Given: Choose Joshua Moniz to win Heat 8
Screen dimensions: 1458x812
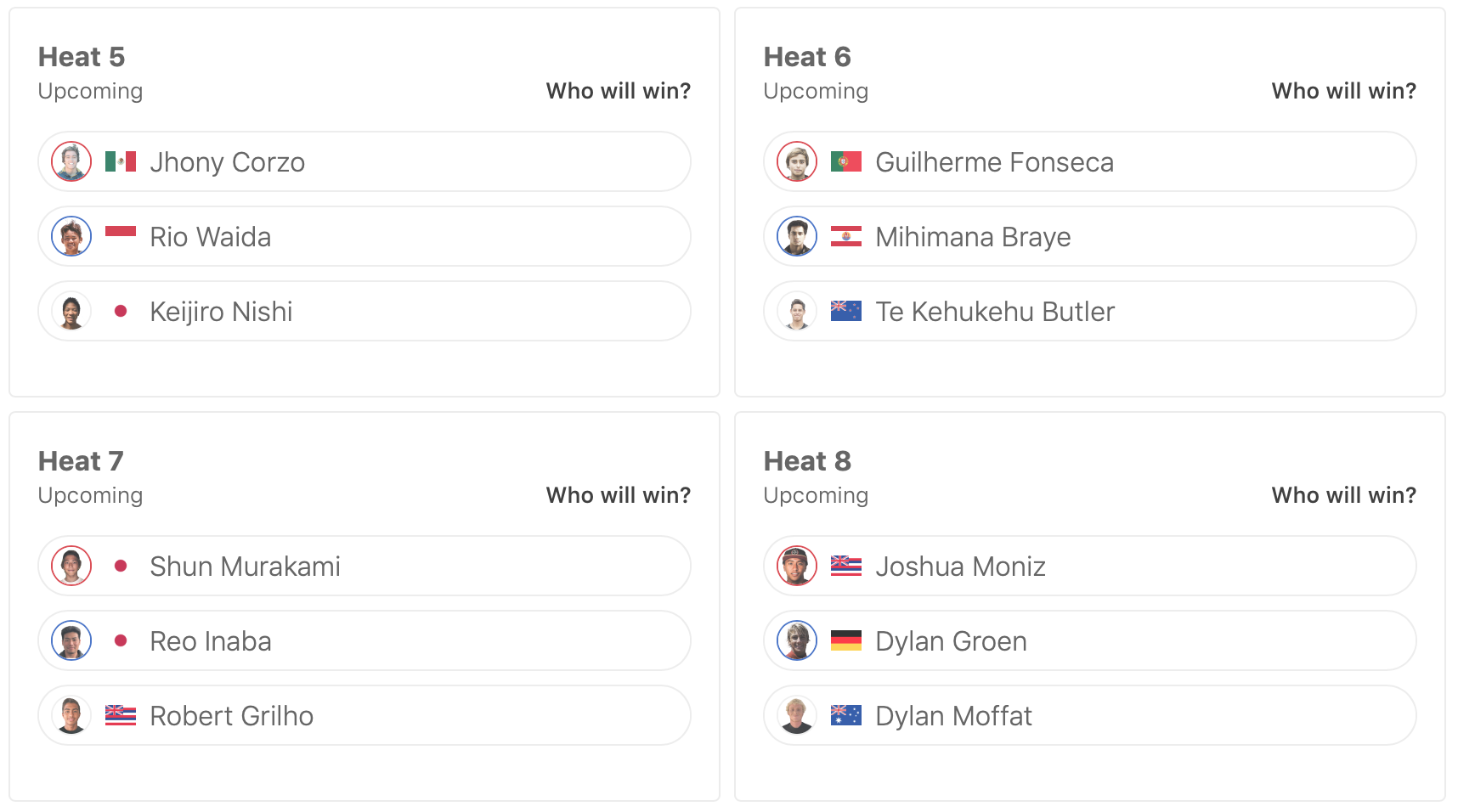Looking at the screenshot, I should [1089, 566].
